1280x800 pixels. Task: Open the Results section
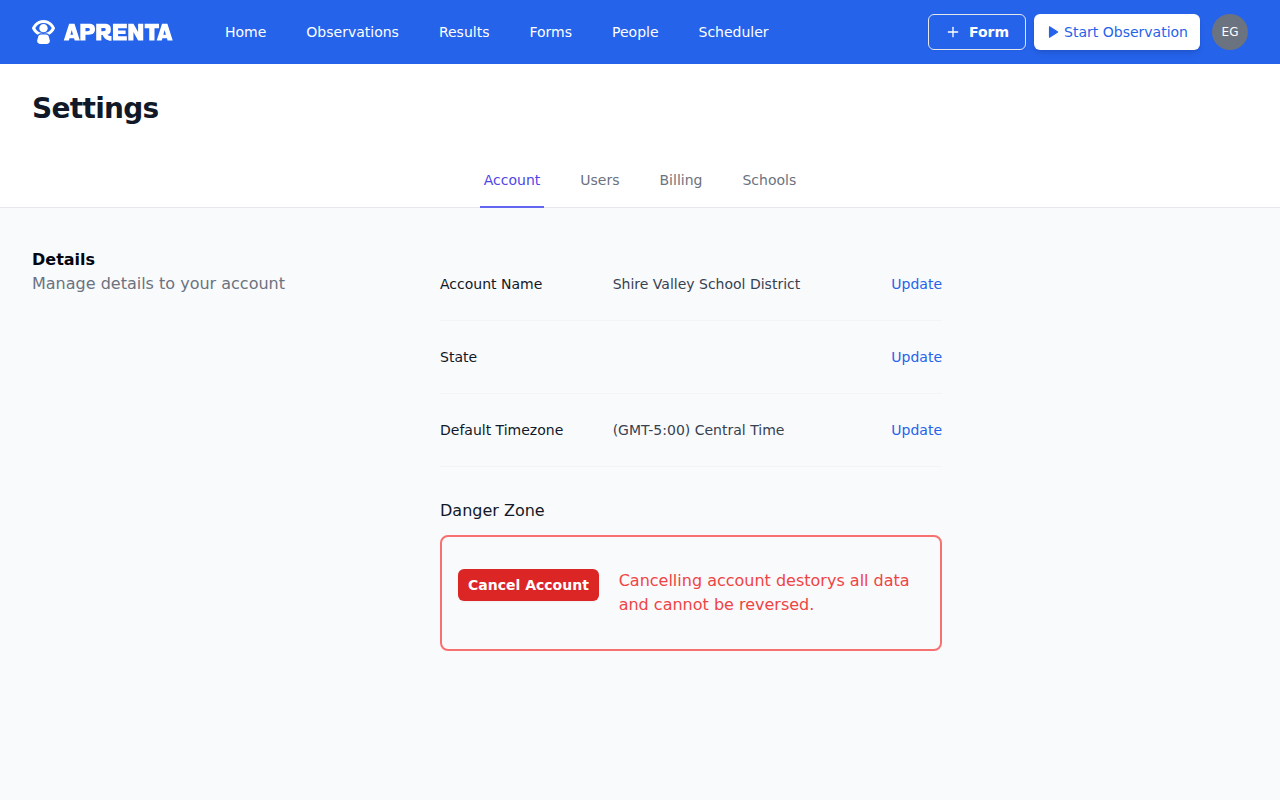[x=464, y=32]
